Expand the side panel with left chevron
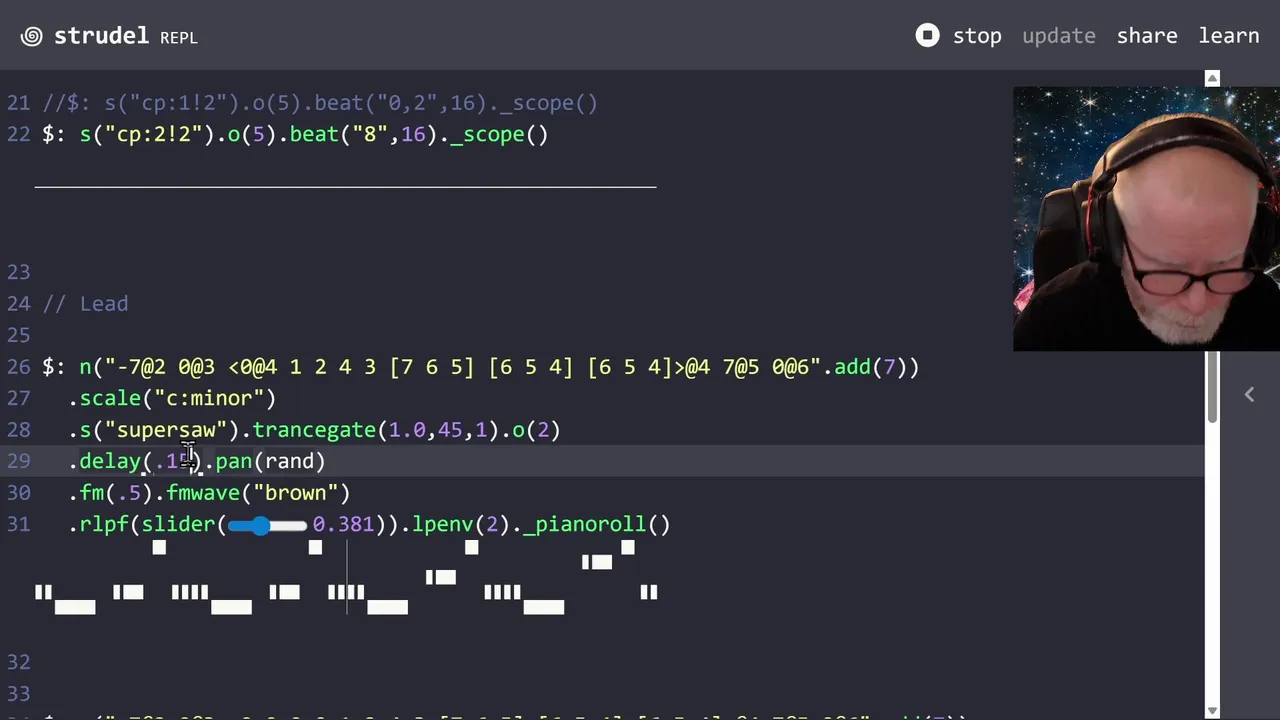The image size is (1280, 720). pyautogui.click(x=1249, y=395)
